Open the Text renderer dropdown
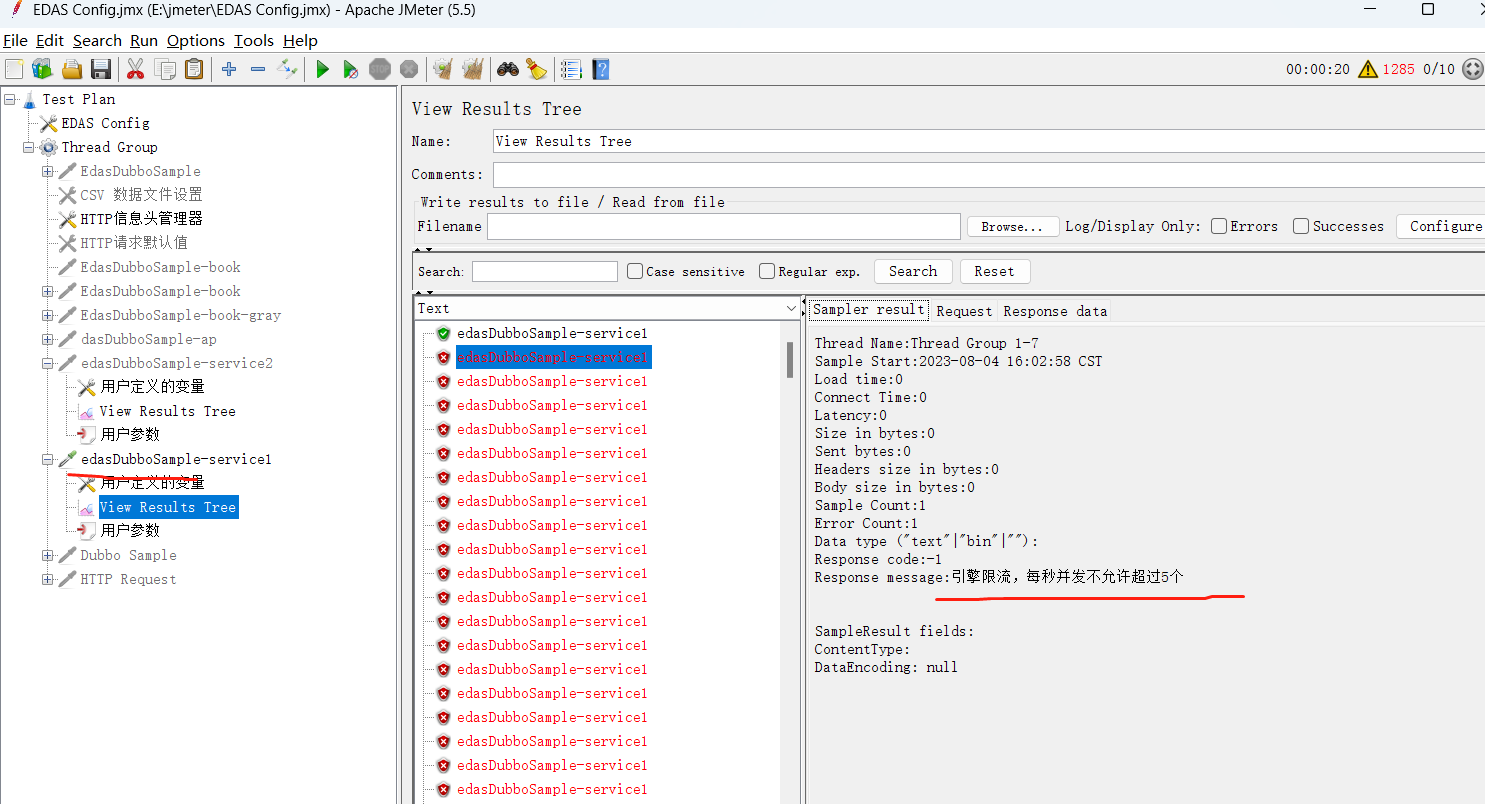 point(791,308)
